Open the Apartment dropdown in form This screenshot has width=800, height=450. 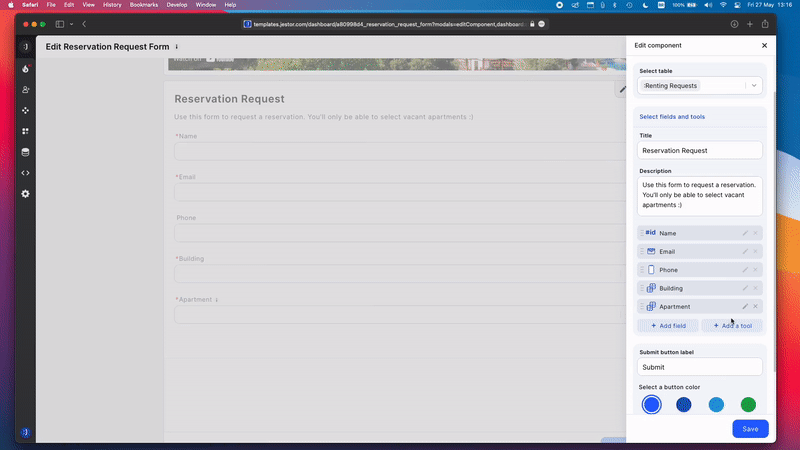pos(399,315)
